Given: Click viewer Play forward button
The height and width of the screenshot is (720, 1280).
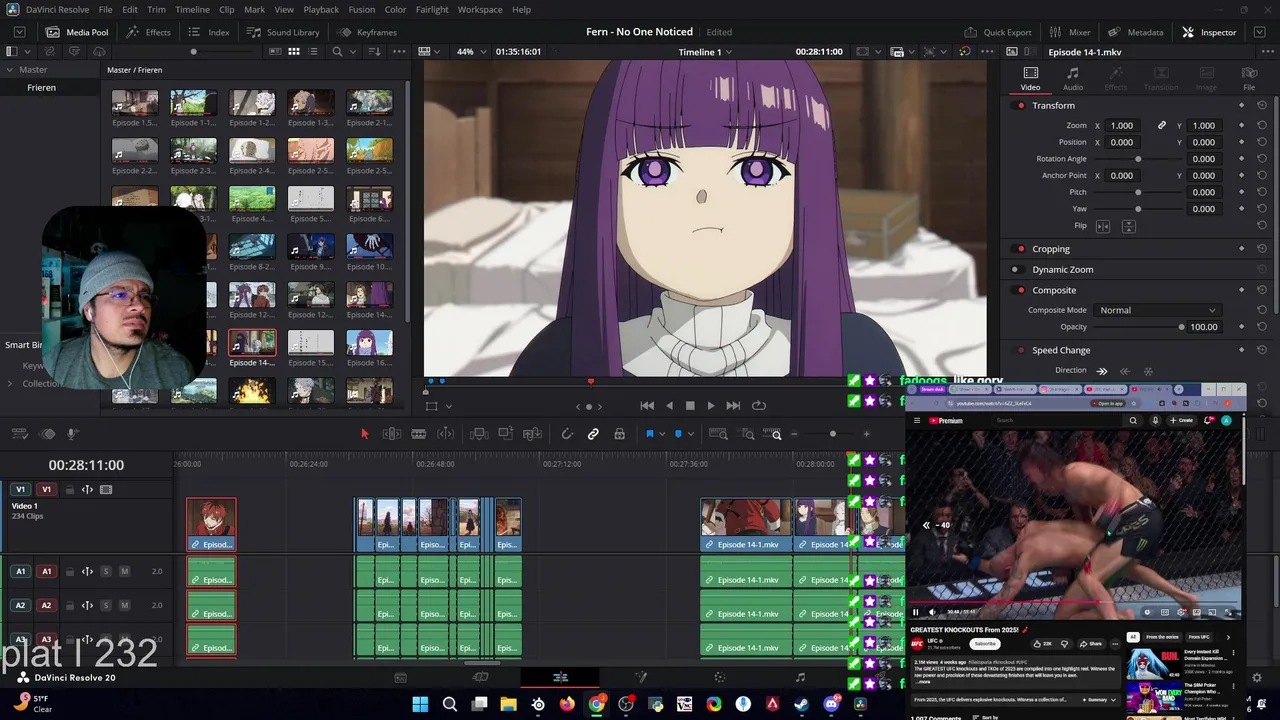Looking at the screenshot, I should click(x=711, y=405).
